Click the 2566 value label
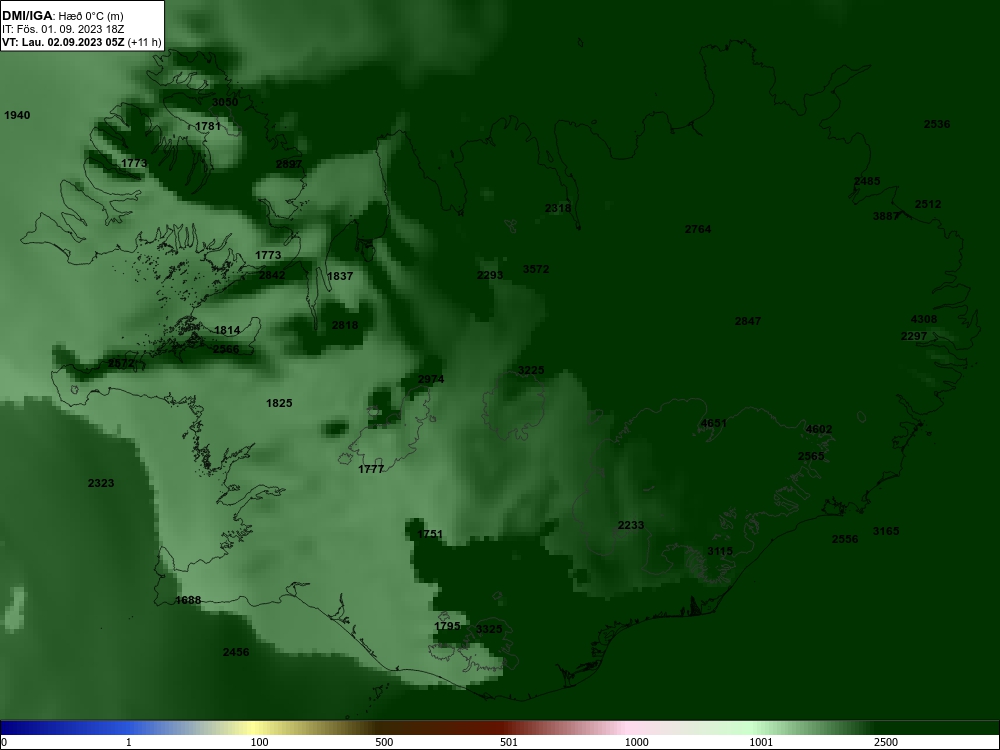The height and width of the screenshot is (750, 1000). coord(226,349)
